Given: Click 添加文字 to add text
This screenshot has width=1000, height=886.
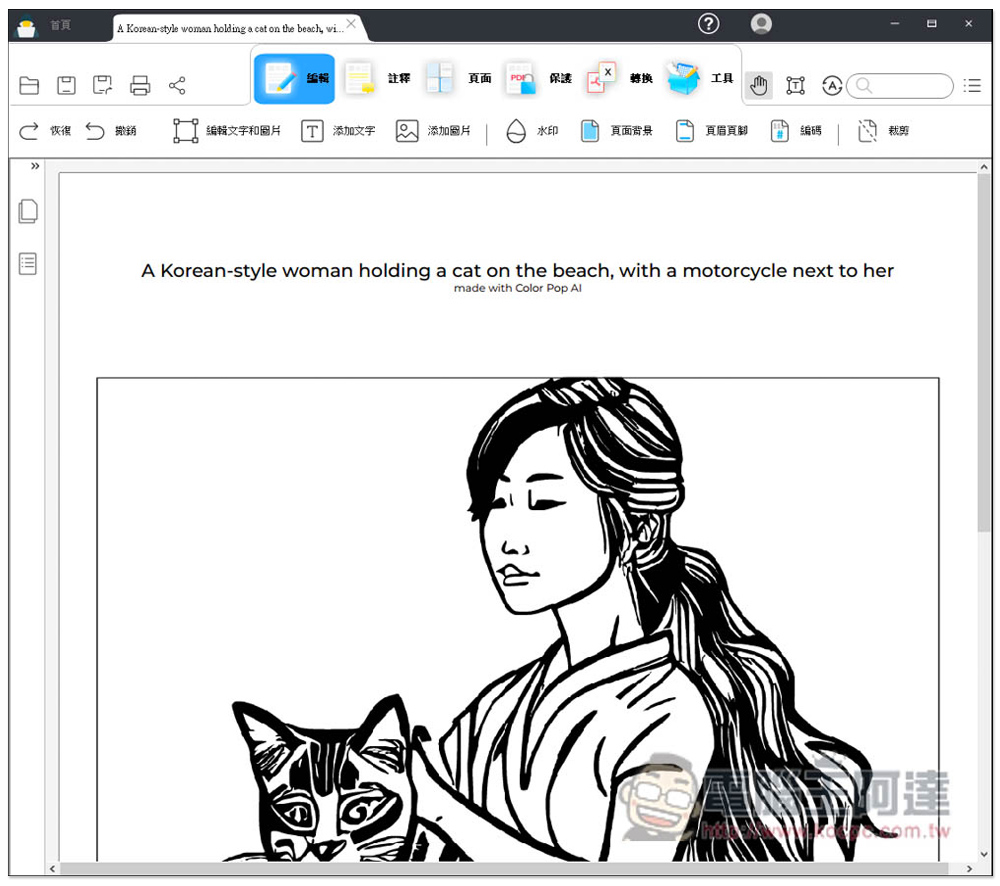Looking at the screenshot, I should (338, 131).
